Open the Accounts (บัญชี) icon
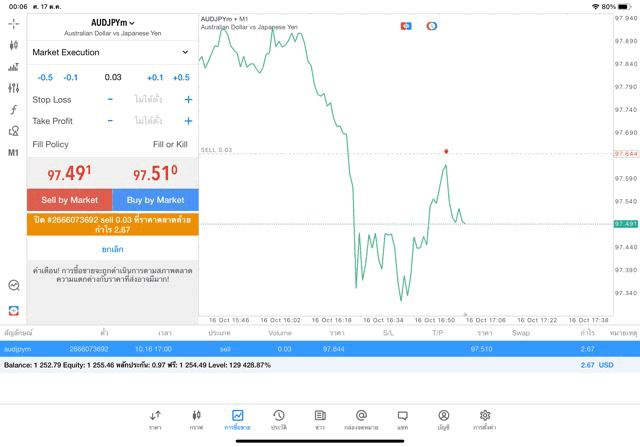The image size is (640, 447). coord(443,419)
